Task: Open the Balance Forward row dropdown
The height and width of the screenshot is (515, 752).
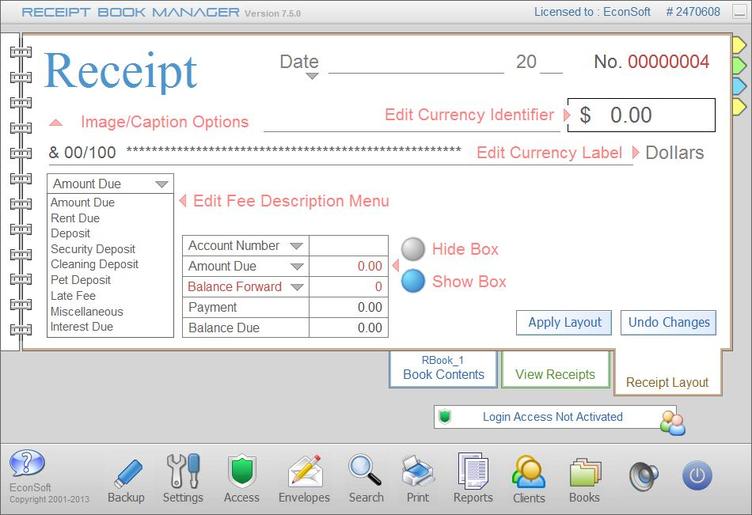Action: (296, 287)
